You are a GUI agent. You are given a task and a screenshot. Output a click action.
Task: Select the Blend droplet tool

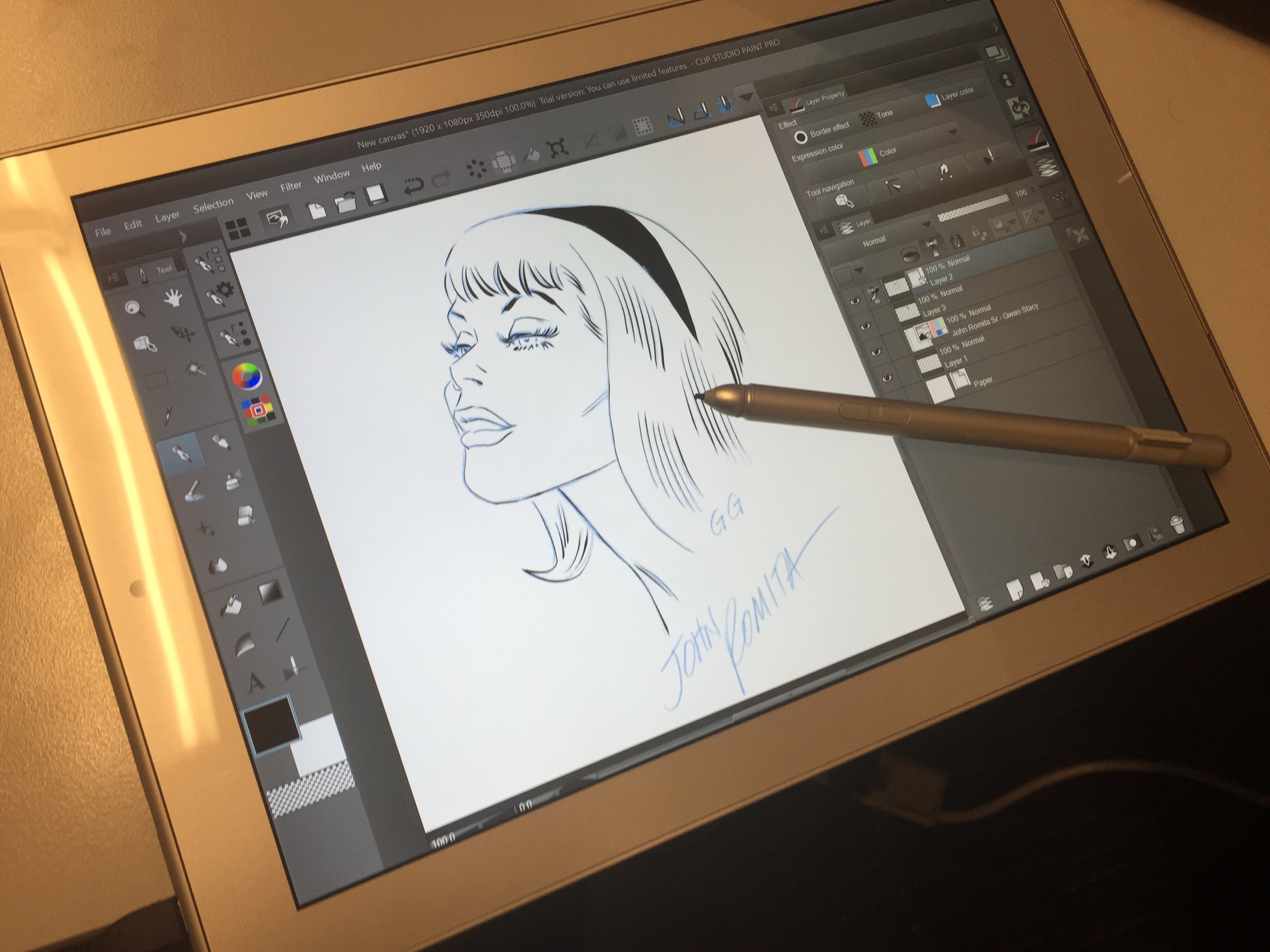217,567
